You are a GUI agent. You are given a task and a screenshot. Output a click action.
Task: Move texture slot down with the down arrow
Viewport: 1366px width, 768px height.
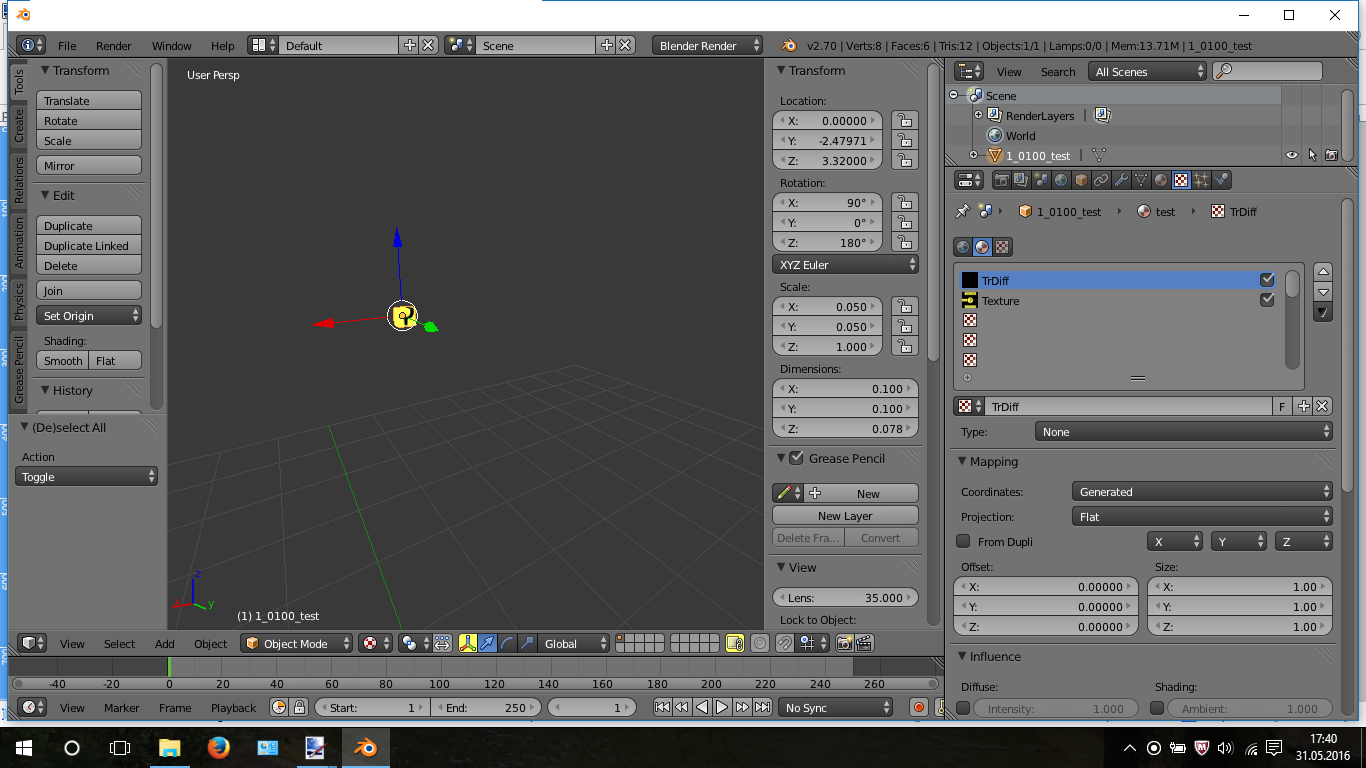(1323, 292)
